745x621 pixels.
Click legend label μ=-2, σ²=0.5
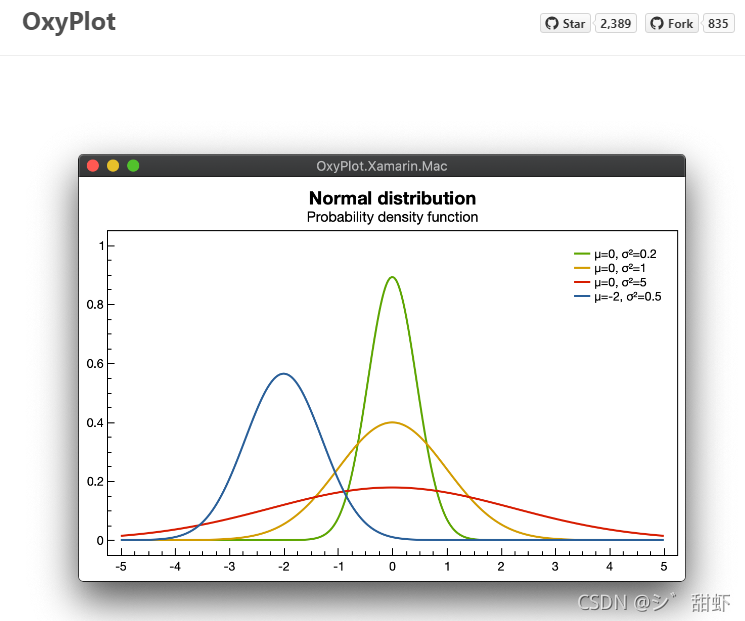(x=628, y=296)
